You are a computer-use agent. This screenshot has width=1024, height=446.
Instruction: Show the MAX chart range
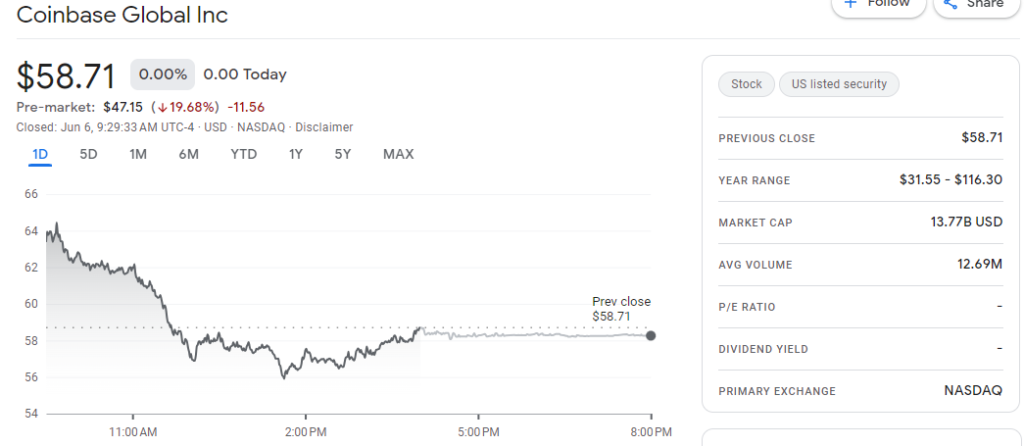398,154
